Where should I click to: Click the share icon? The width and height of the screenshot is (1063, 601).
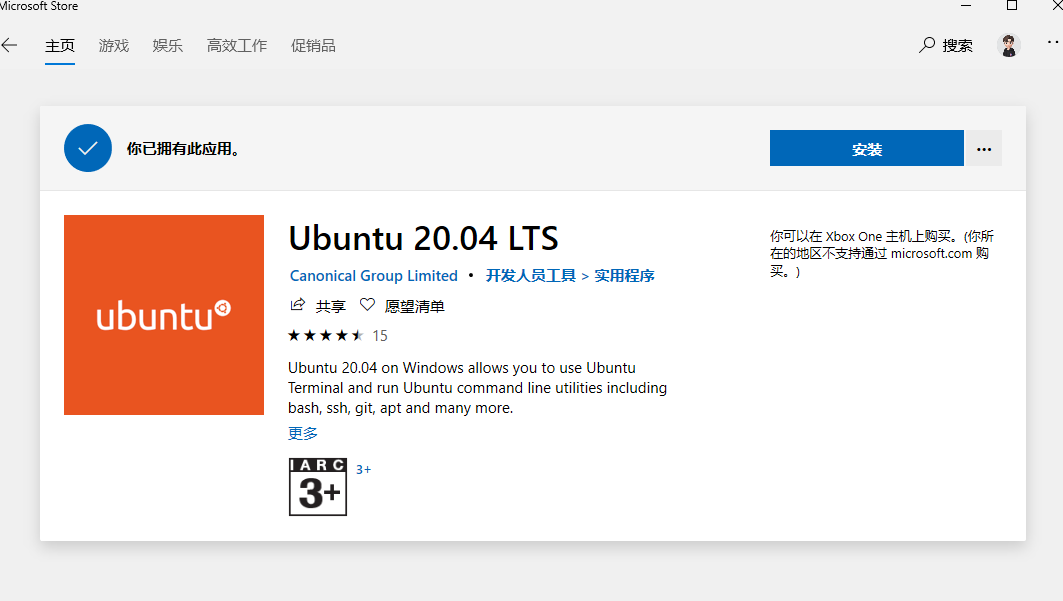coord(298,305)
